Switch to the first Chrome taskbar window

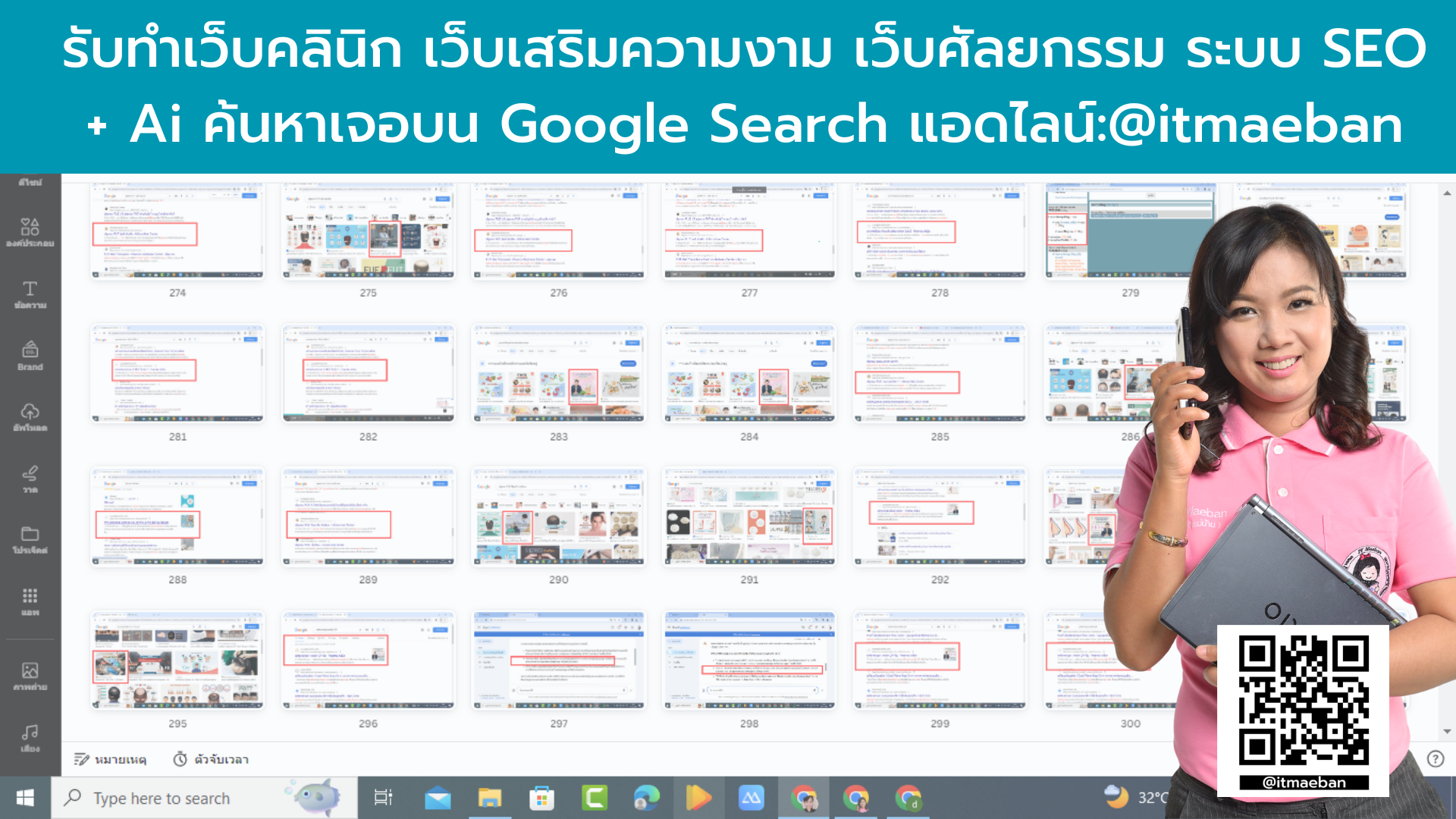804,798
